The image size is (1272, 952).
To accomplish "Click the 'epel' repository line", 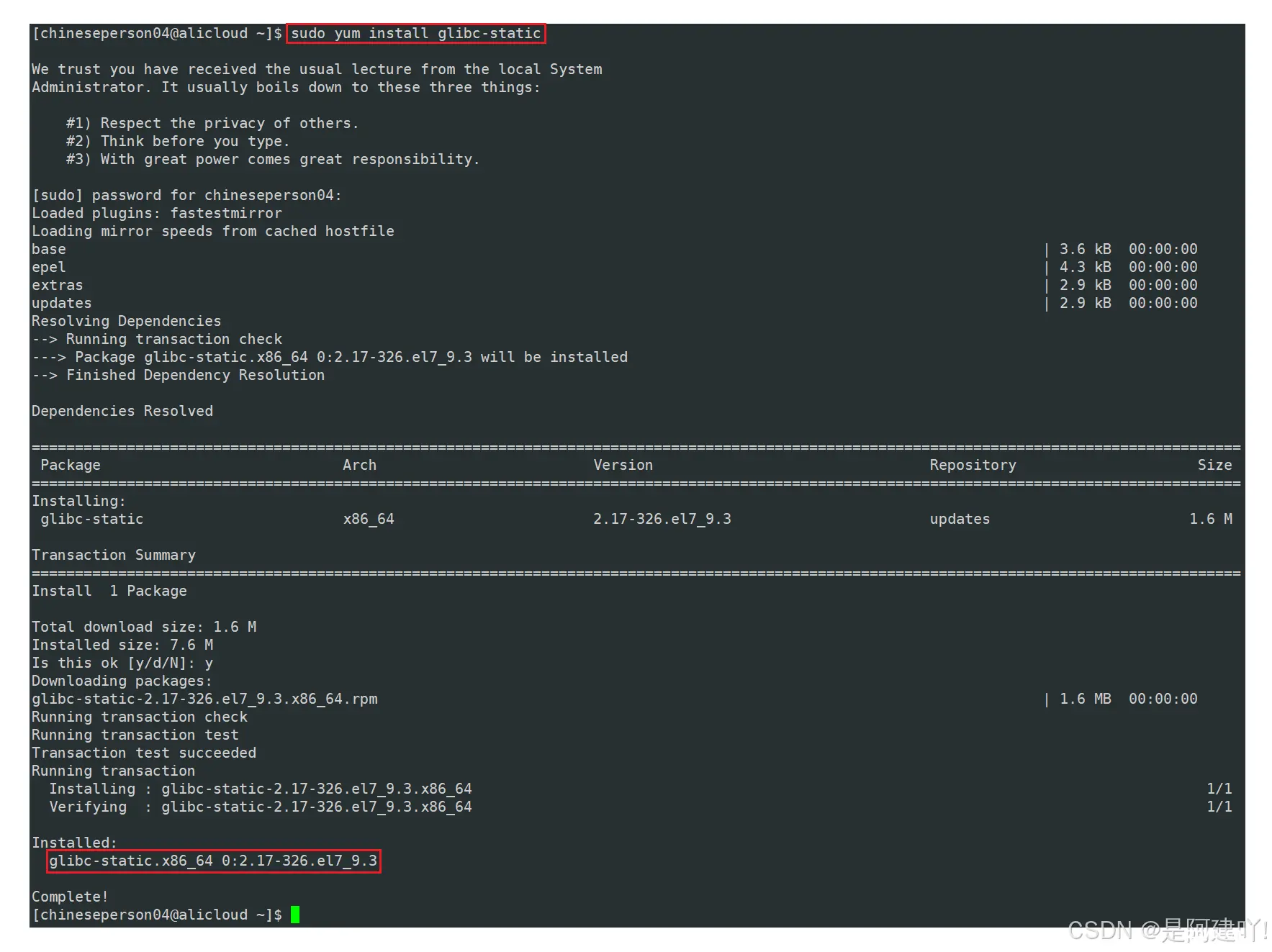I will pyautogui.click(x=49, y=267).
